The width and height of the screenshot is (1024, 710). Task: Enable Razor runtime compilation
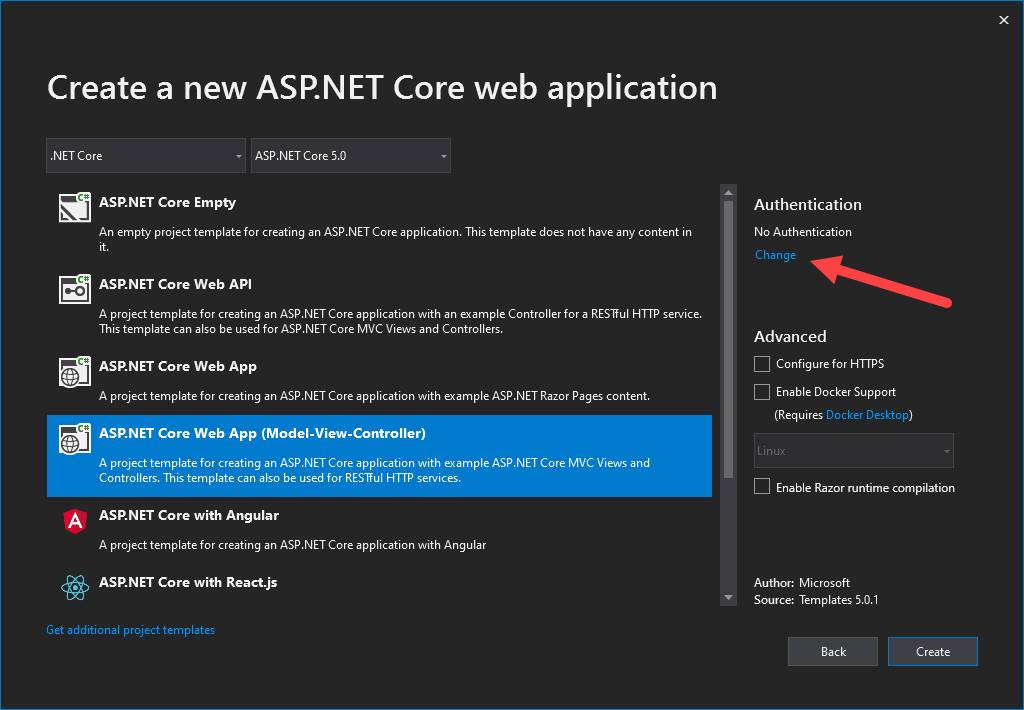click(761, 487)
